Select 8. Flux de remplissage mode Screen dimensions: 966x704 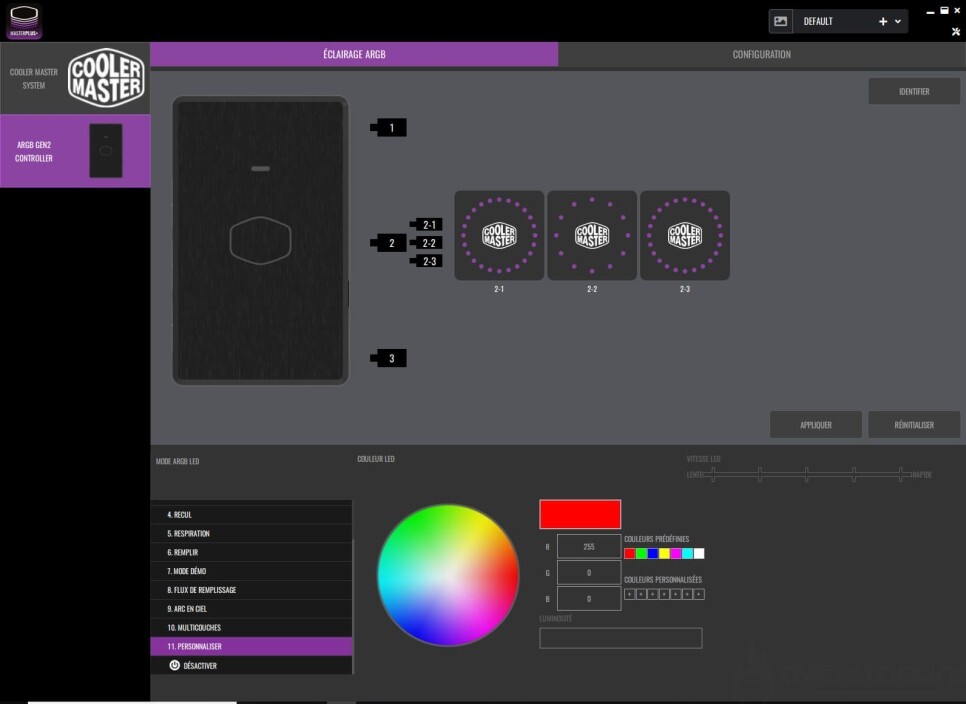[x=251, y=590]
